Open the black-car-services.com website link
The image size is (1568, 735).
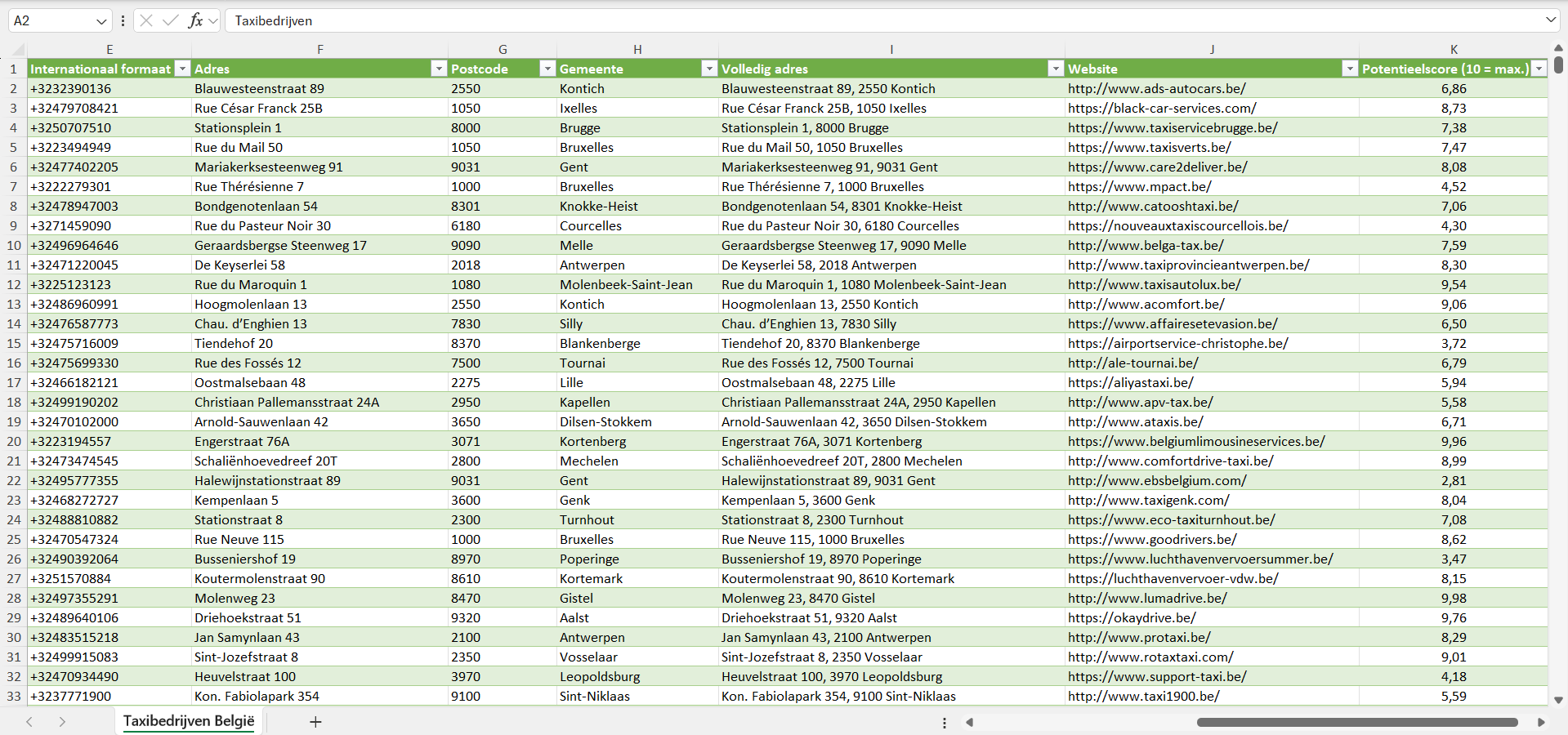[1161, 109]
